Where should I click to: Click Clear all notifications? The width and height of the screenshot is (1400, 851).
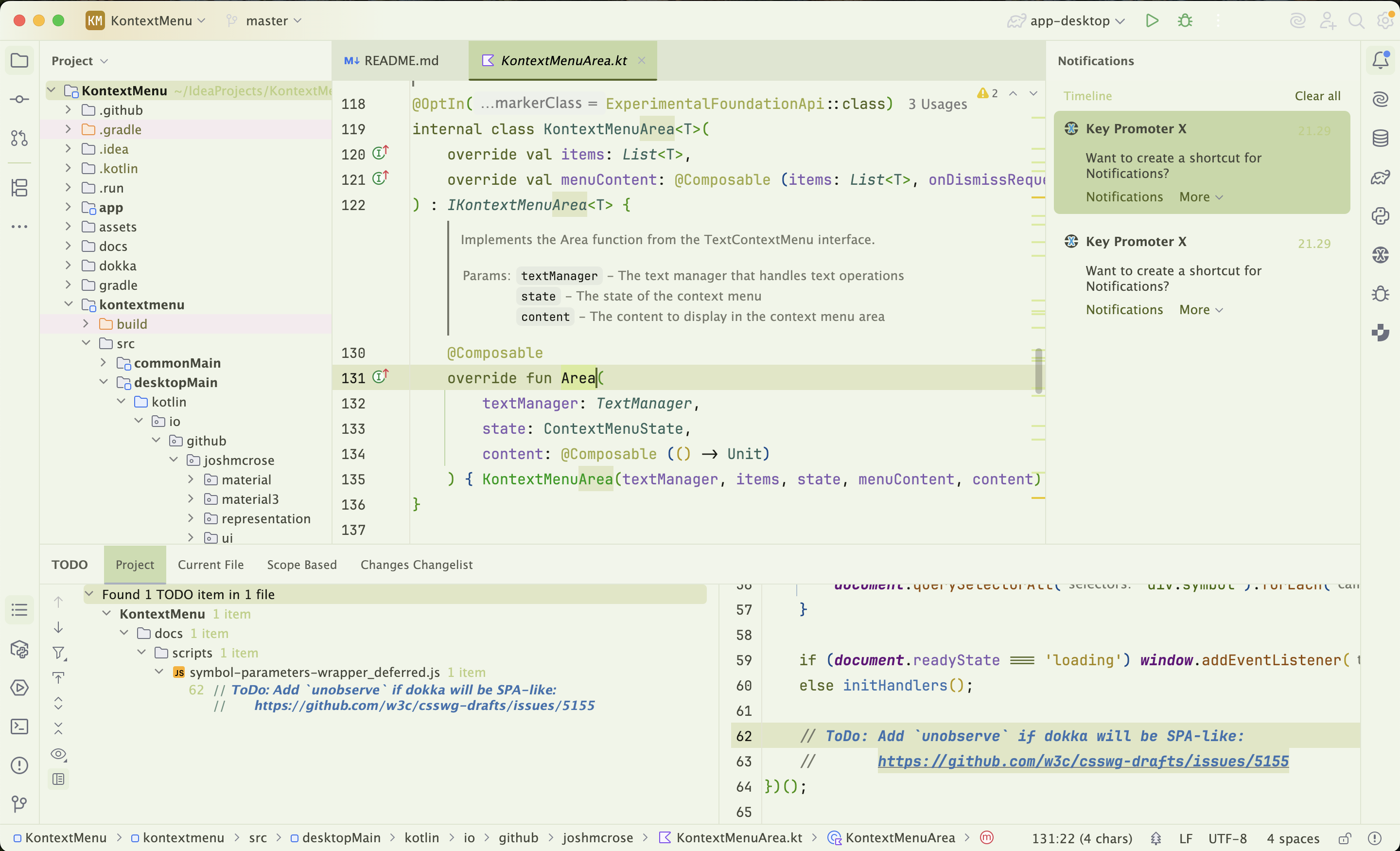click(x=1318, y=96)
